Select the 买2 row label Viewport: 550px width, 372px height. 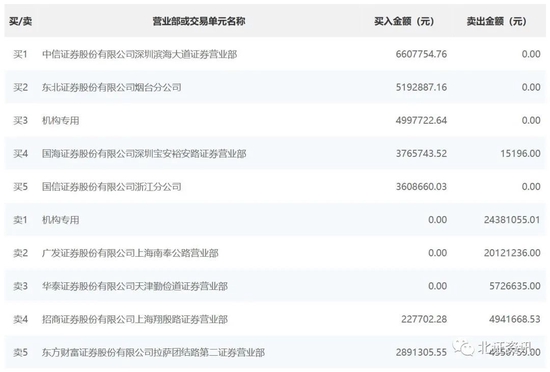[20, 87]
